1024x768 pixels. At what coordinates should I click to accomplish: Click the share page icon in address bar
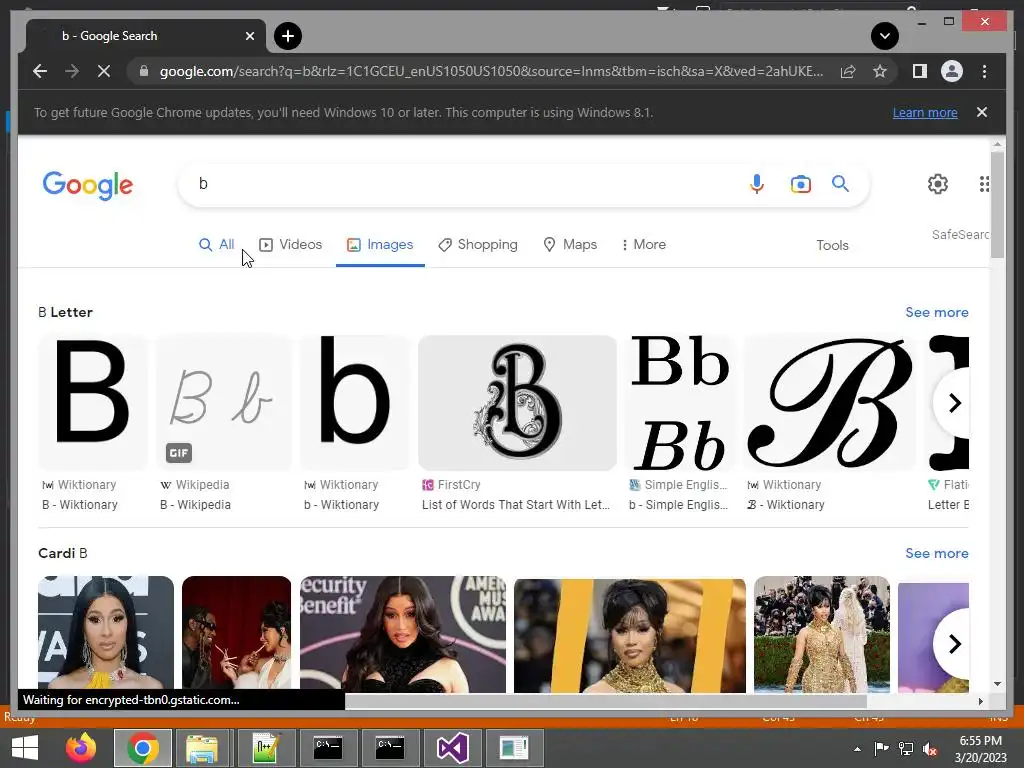coord(848,71)
